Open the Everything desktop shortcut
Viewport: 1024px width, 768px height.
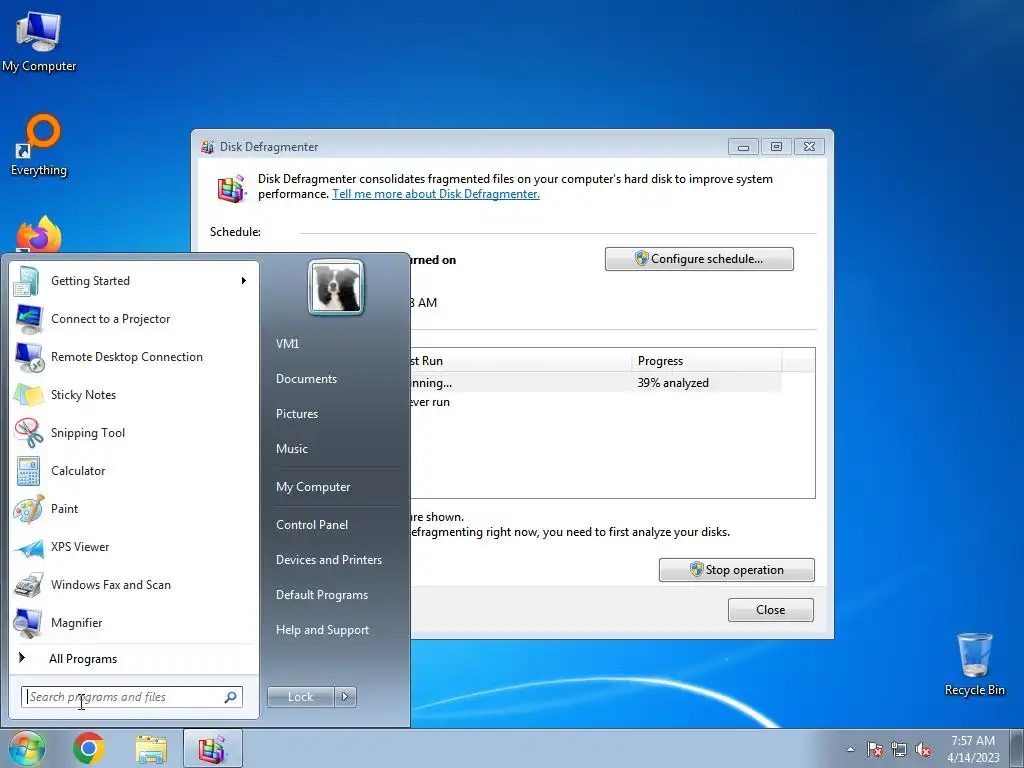pyautogui.click(x=39, y=145)
